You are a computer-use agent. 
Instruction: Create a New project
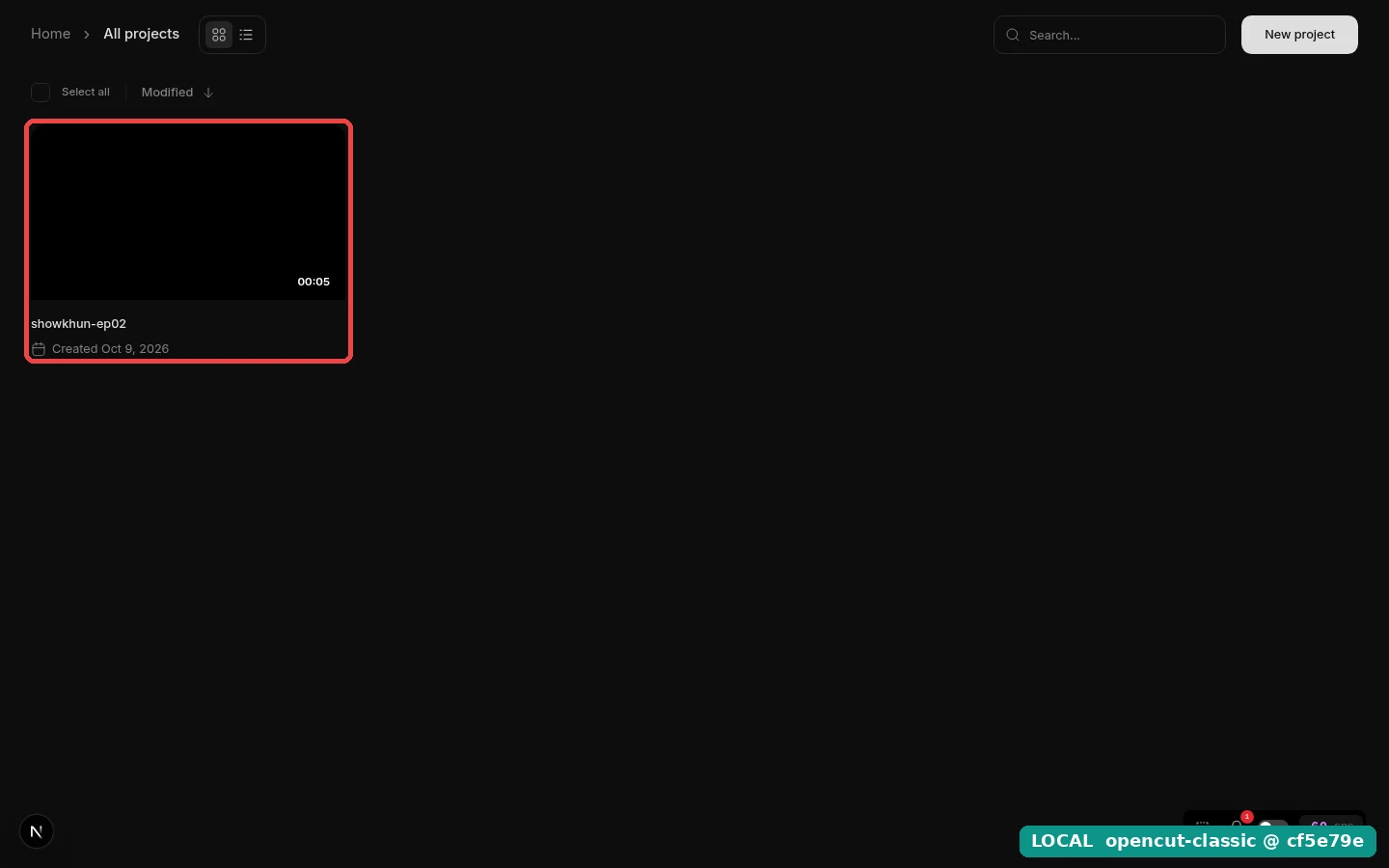point(1299,35)
